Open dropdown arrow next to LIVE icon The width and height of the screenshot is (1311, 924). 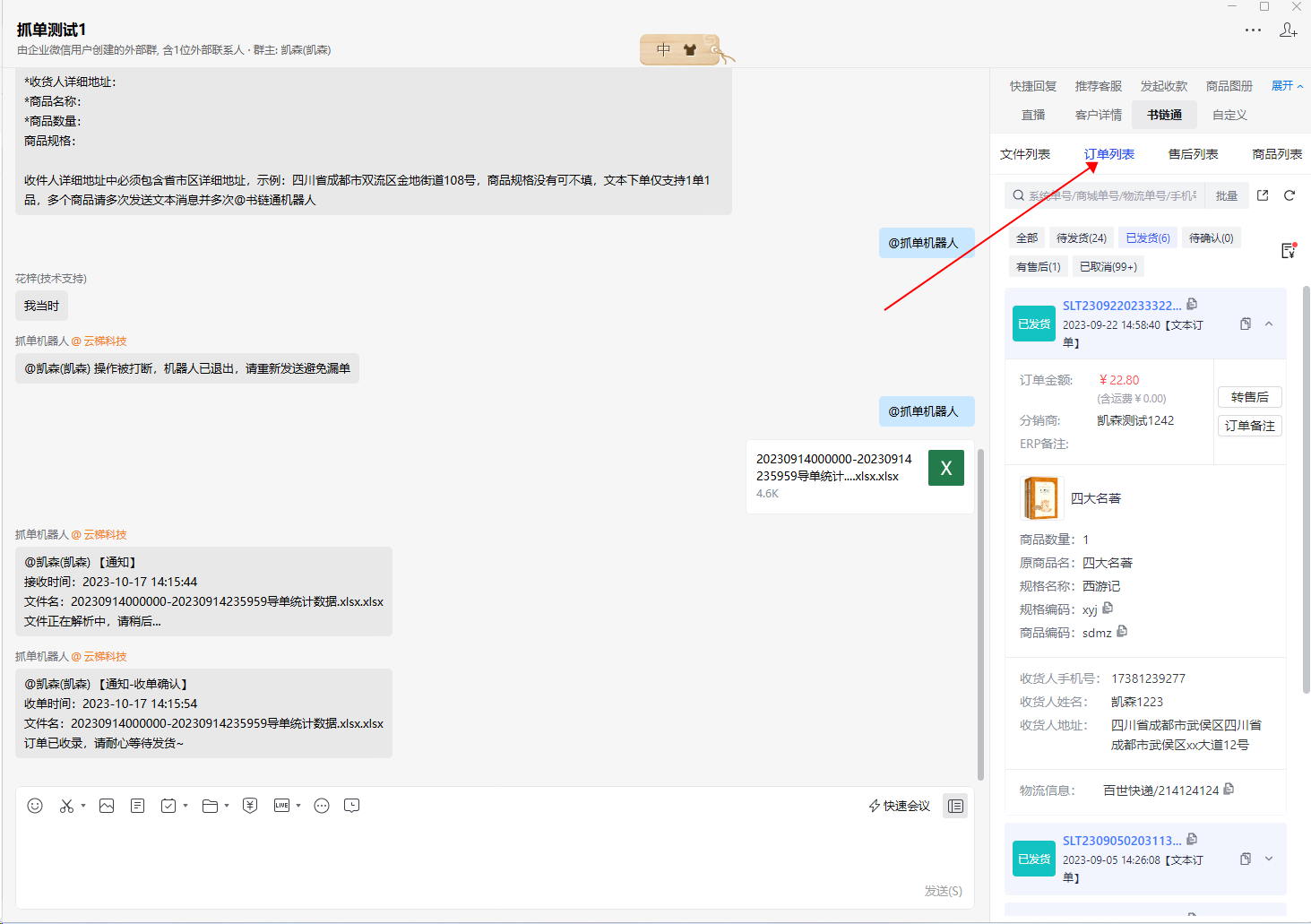(x=298, y=806)
